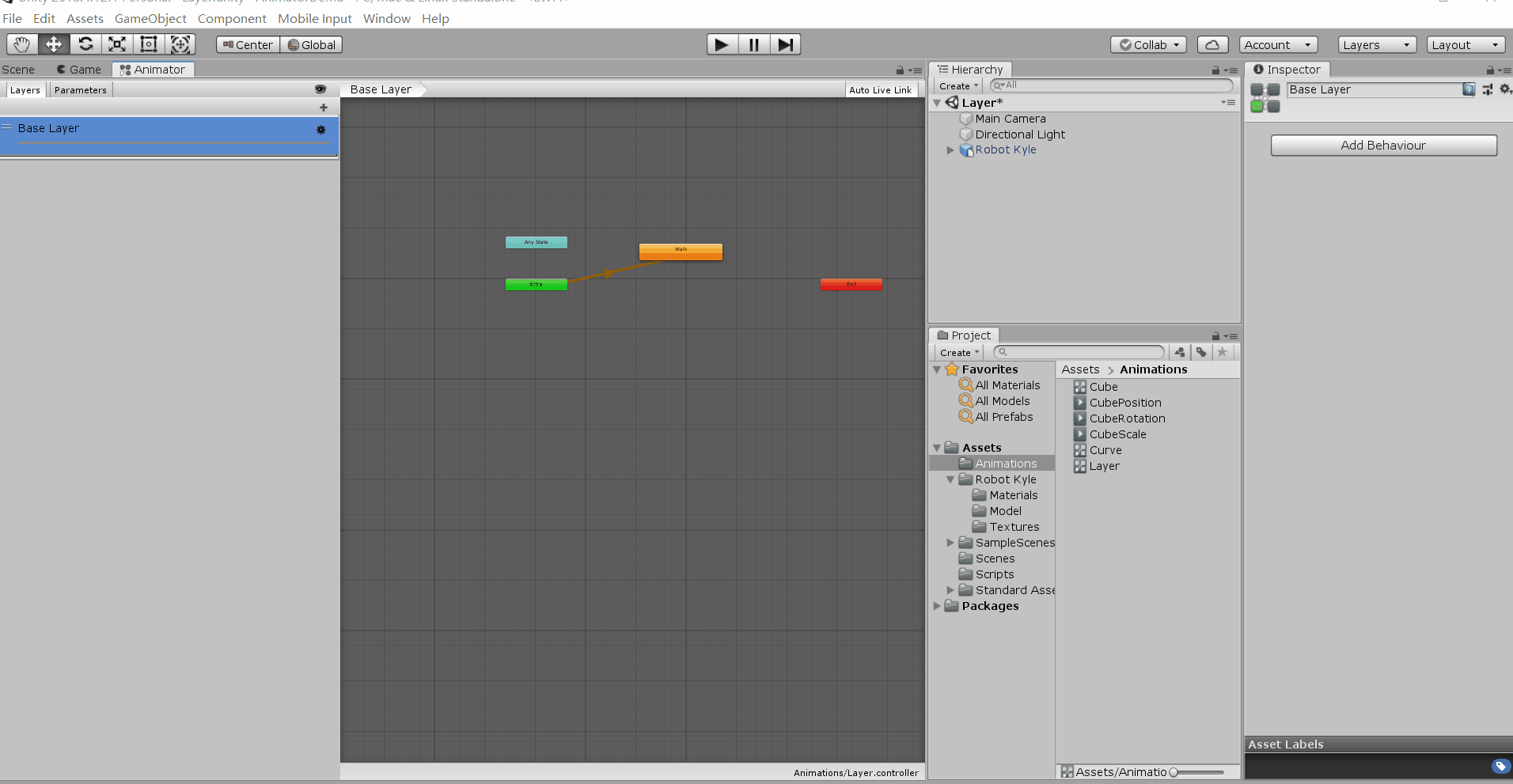This screenshot has width=1513, height=784.
Task: Toggle Auto Live Link
Action: click(x=880, y=90)
